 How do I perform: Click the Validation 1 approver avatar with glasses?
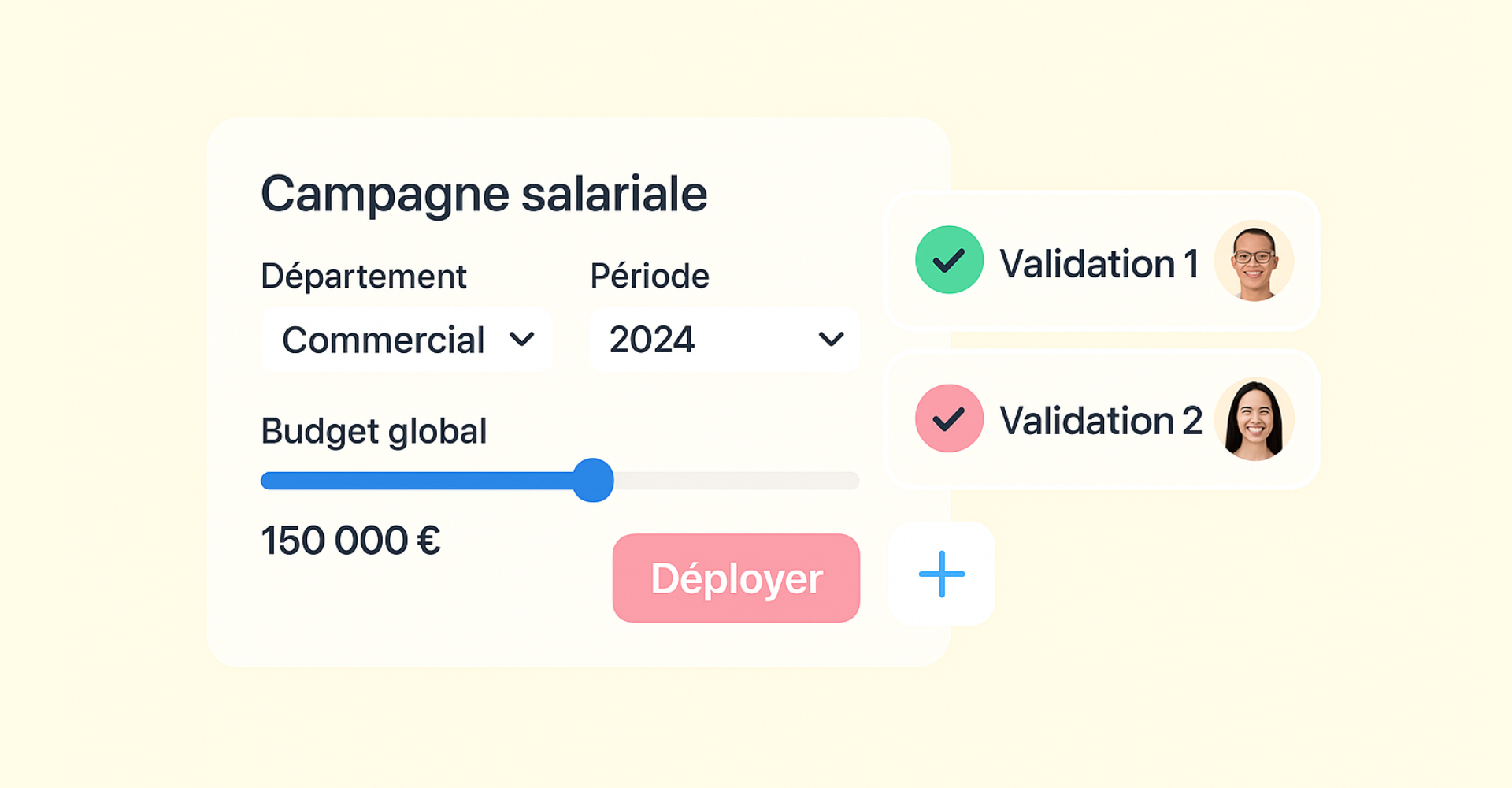coord(1254,261)
